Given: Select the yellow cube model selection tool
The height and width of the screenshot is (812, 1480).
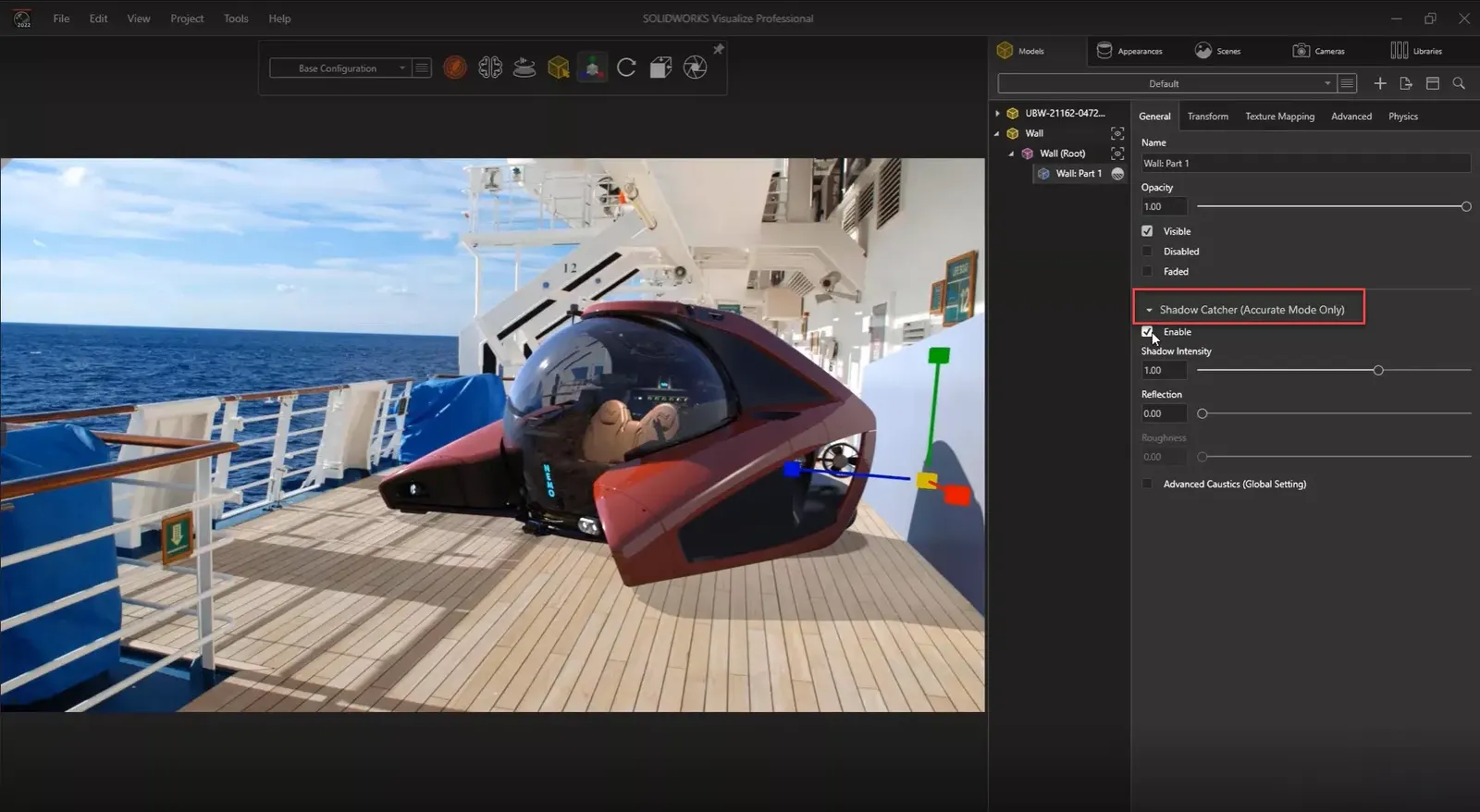Looking at the screenshot, I should click(559, 68).
